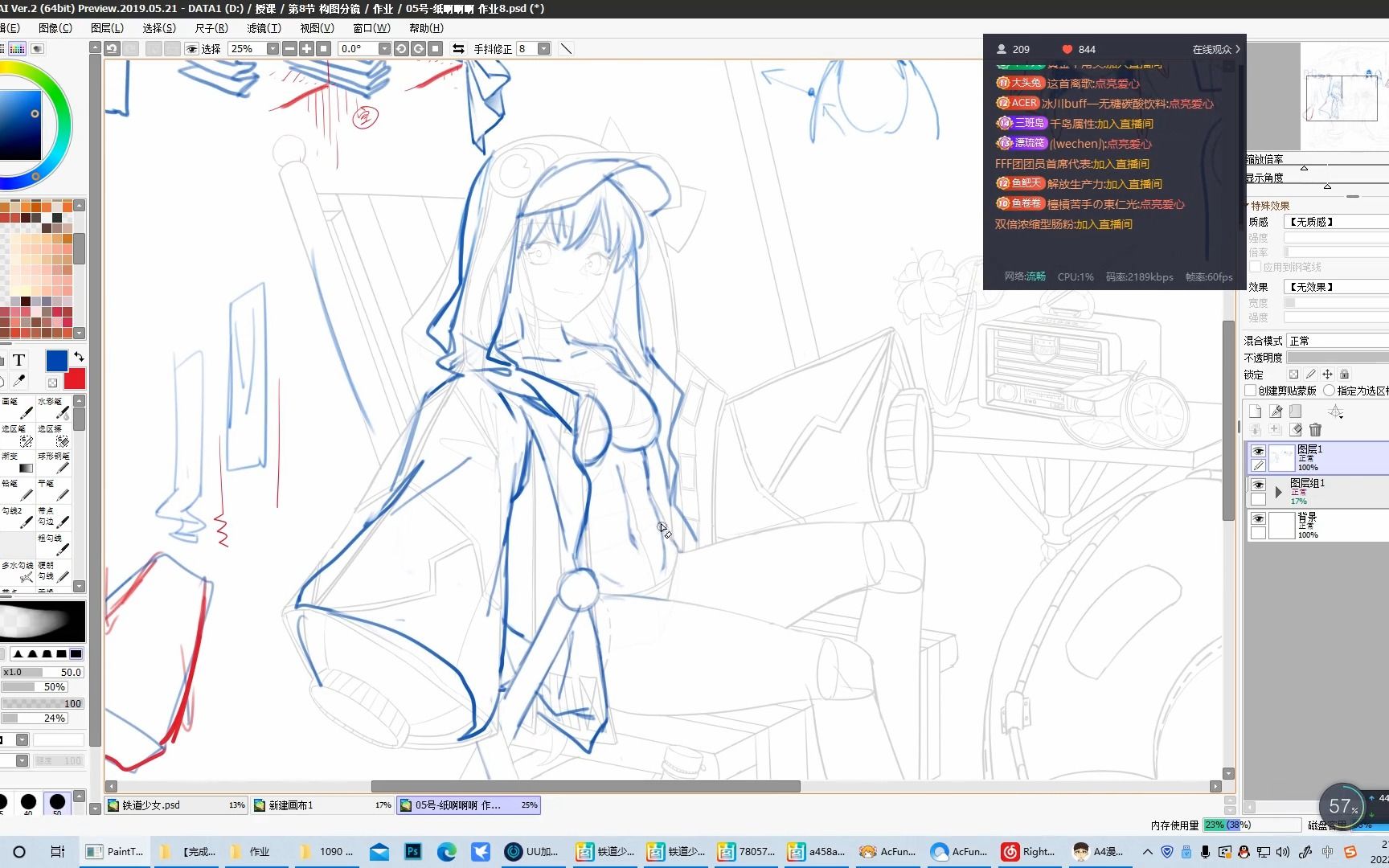Image resolution: width=1389 pixels, height=868 pixels.
Task: Select the 选区擦 selection eraser
Action: pyautogui.click(x=54, y=435)
